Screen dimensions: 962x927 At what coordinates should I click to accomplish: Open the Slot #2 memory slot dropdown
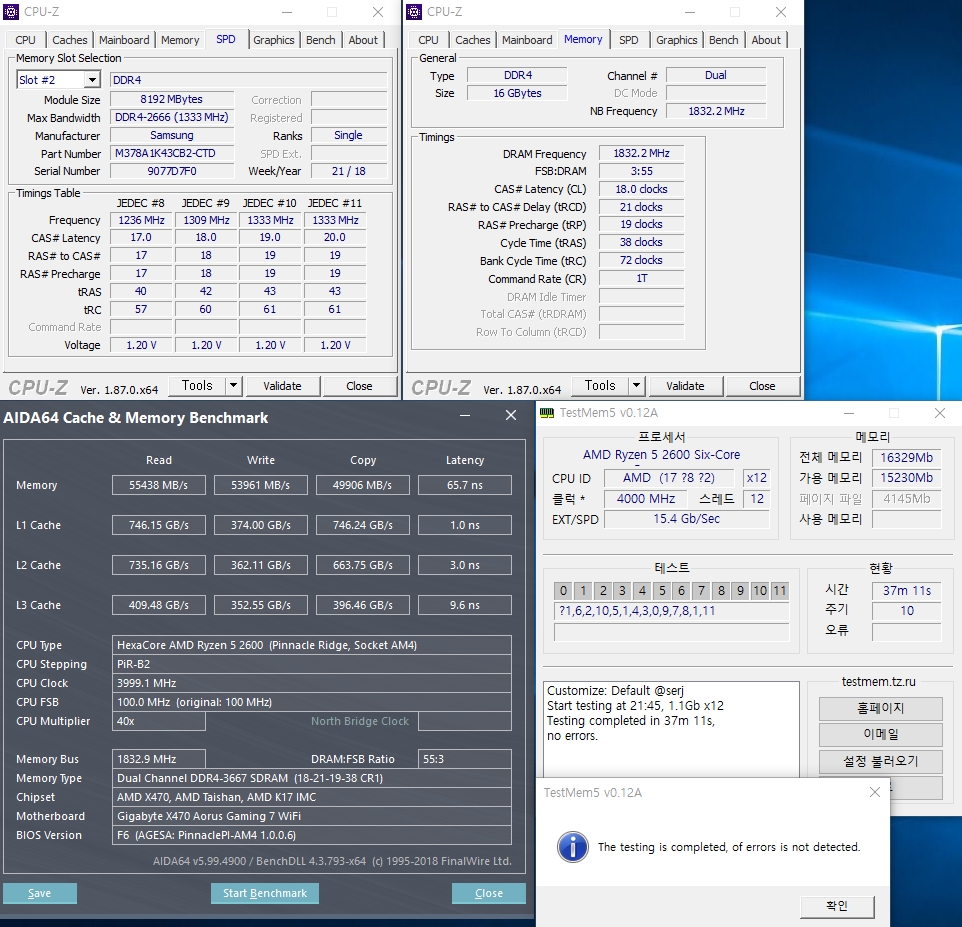(92, 80)
